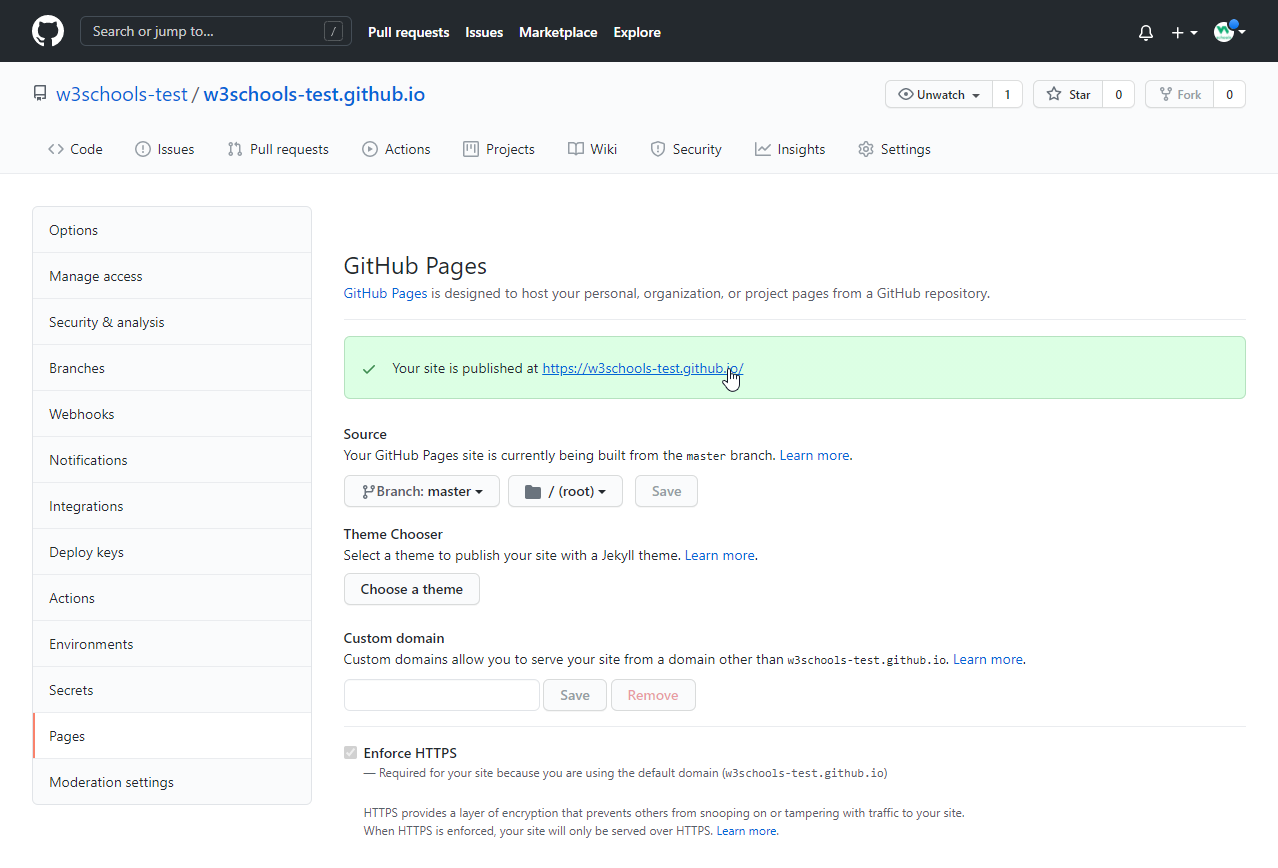1278x868 pixels.
Task: Open Deploy keys in sidebar
Action: 172,552
